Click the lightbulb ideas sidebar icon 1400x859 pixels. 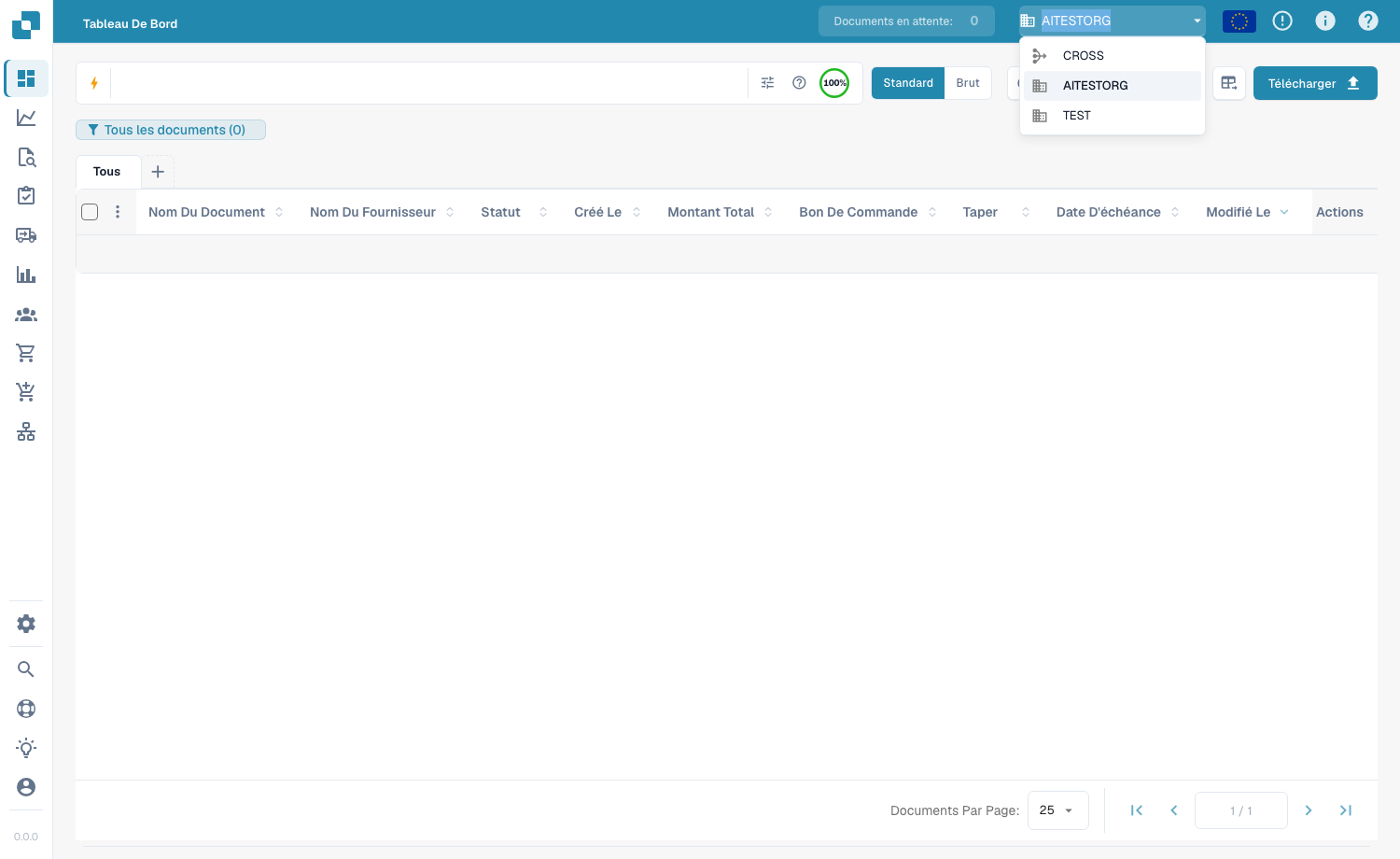(x=26, y=748)
